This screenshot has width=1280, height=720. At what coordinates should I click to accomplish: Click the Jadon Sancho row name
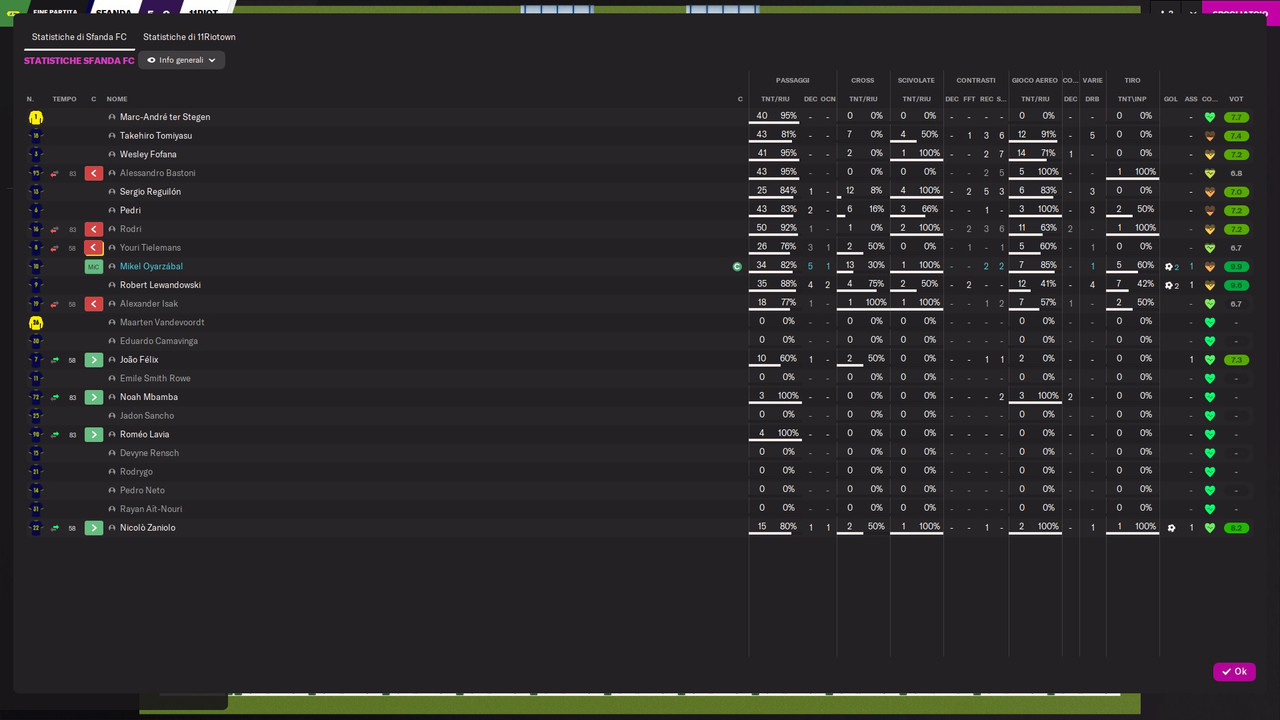click(146, 416)
